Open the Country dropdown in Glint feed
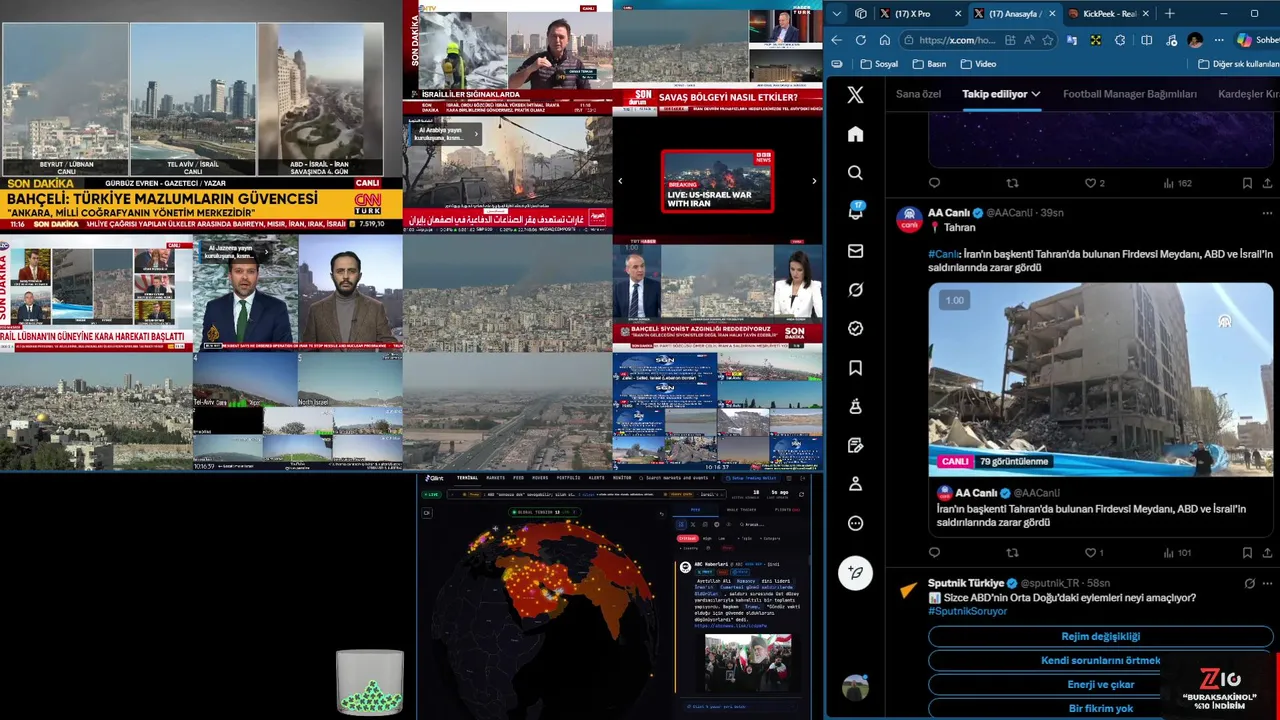The width and height of the screenshot is (1280, 720). pyautogui.click(x=690, y=548)
